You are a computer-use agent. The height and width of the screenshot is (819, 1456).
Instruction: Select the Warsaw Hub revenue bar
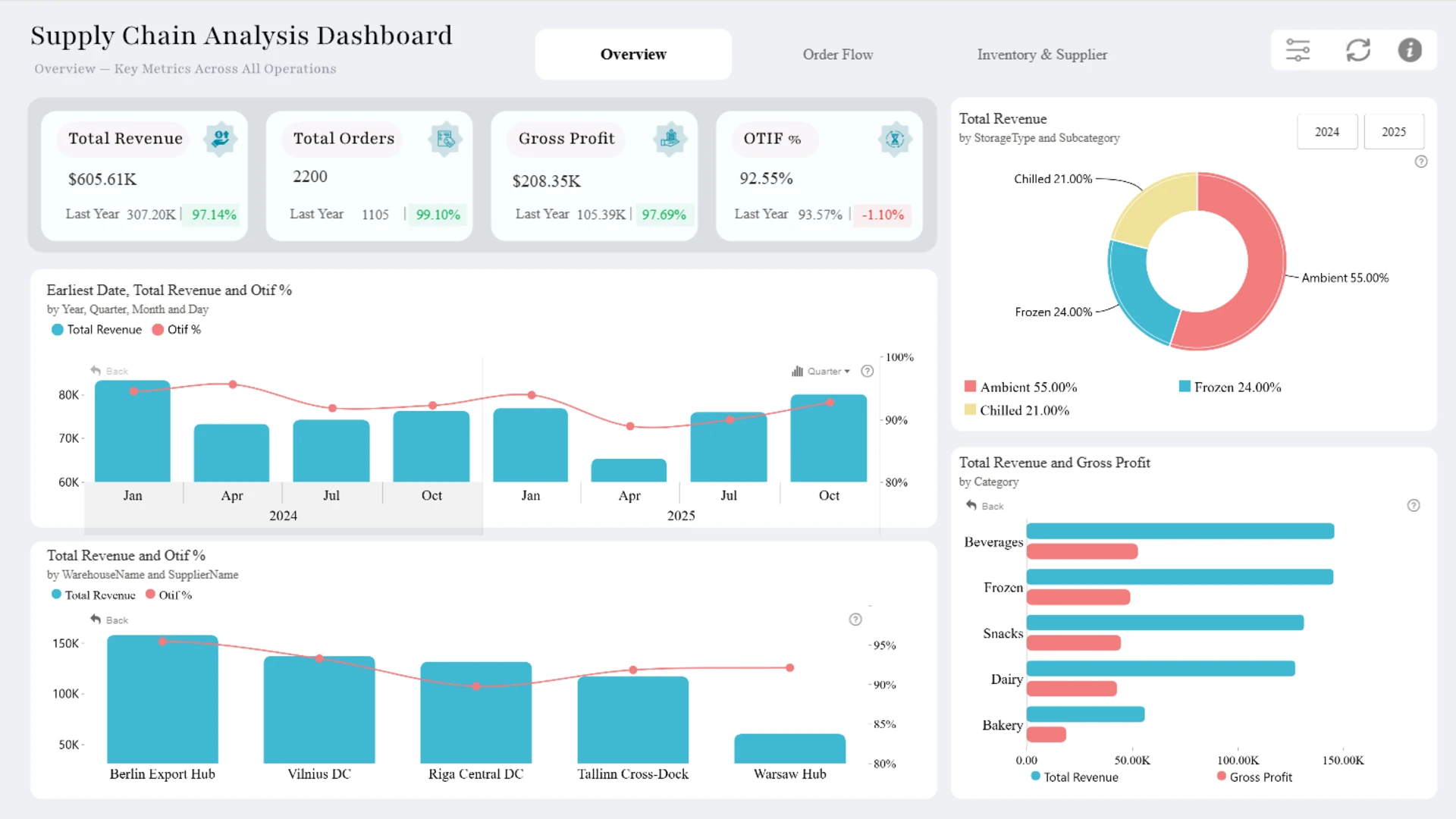coord(790,748)
